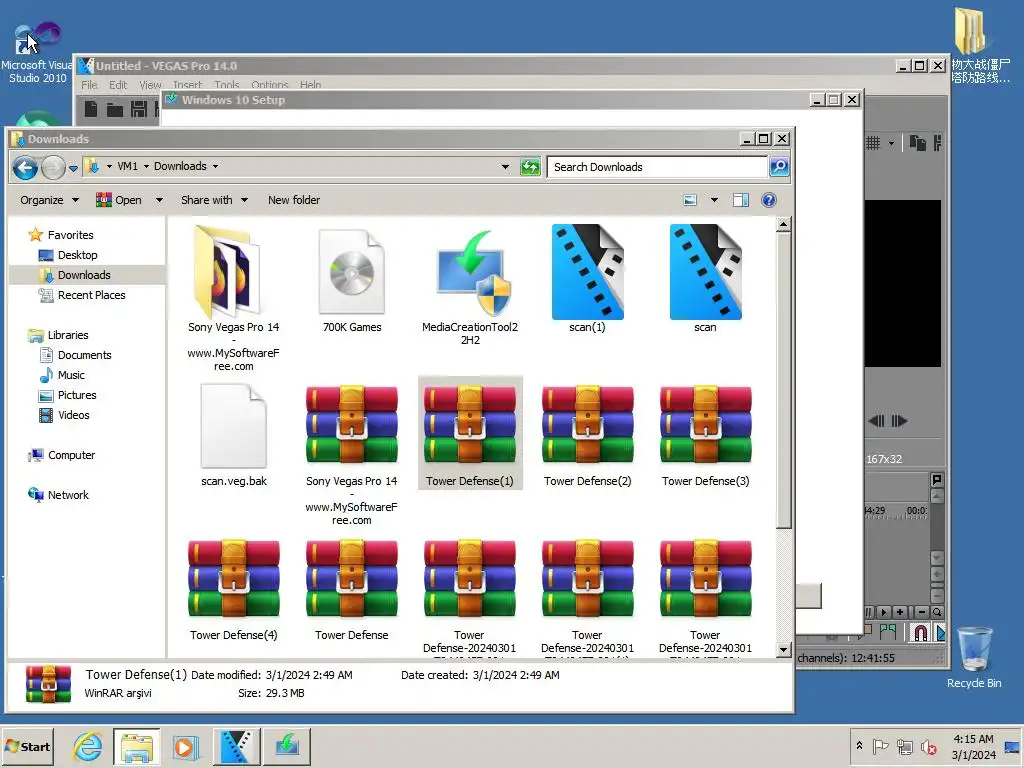This screenshot has width=1024, height=768.
Task: Click the Open folder icon in VEGAS toolbar
Action: pyautogui.click(x=115, y=109)
